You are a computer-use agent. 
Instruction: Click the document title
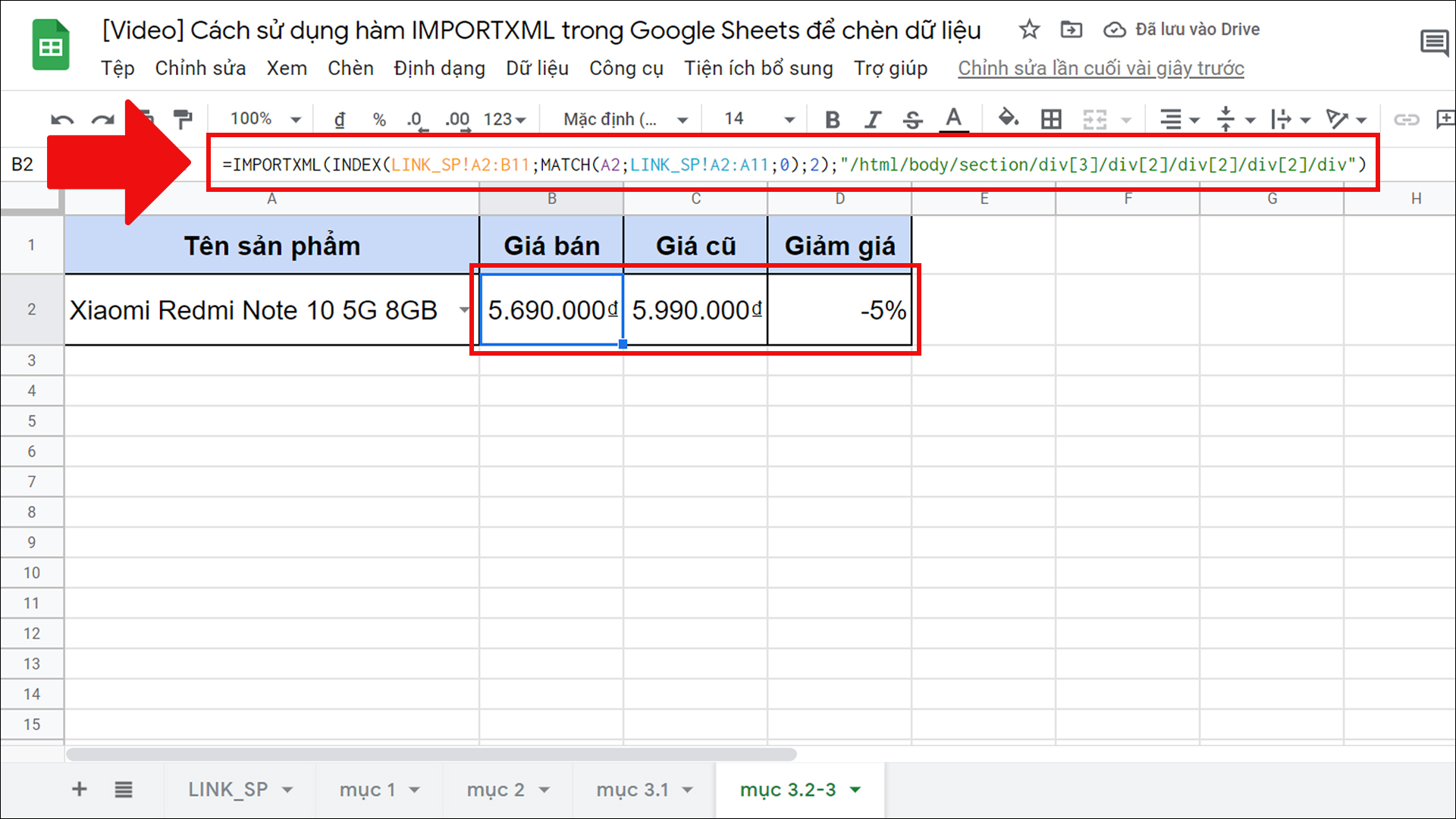tap(541, 30)
